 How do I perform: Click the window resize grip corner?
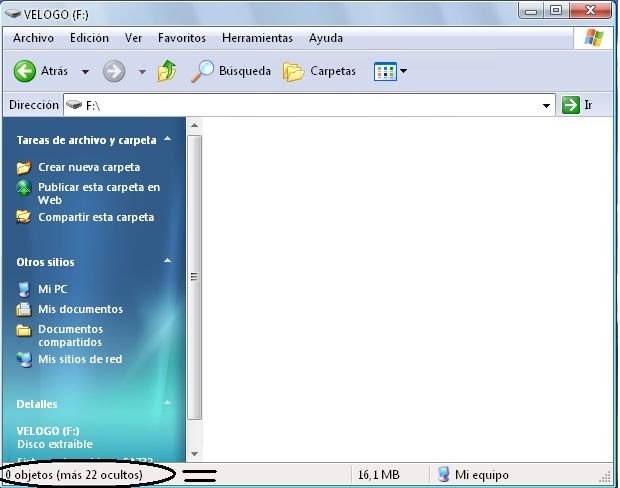tap(605, 477)
